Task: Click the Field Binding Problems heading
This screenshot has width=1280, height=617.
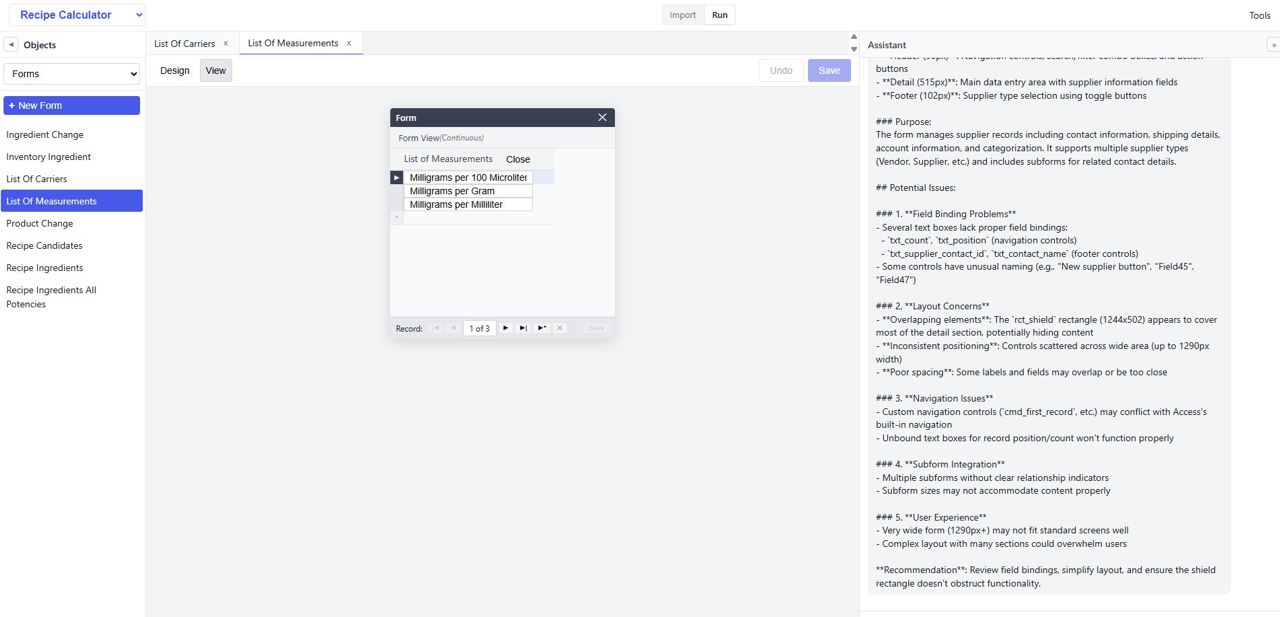Action: [x=946, y=214]
